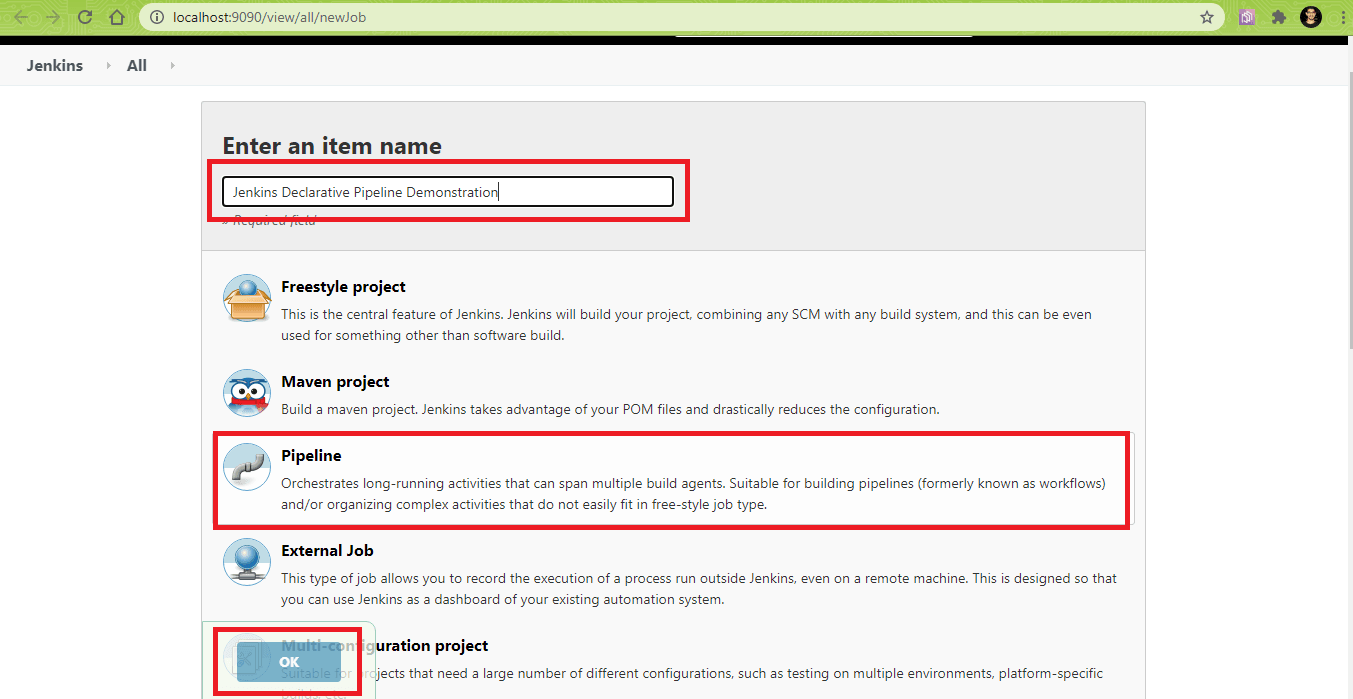
Task: Click the Maven project owl icon
Action: pos(246,393)
